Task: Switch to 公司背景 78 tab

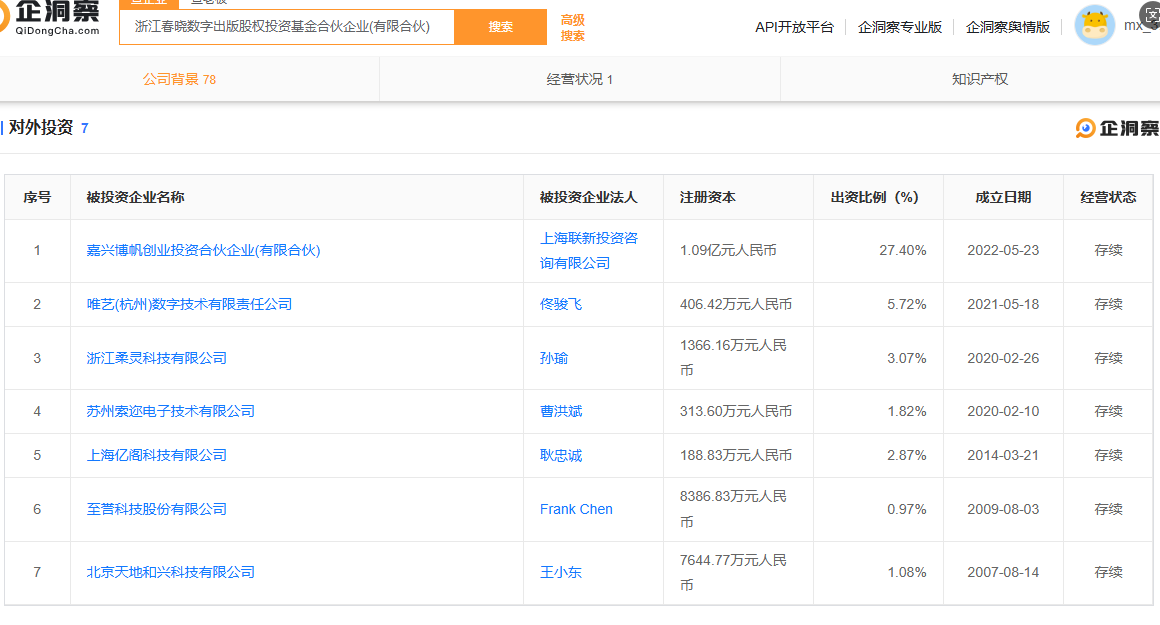Action: [179, 79]
